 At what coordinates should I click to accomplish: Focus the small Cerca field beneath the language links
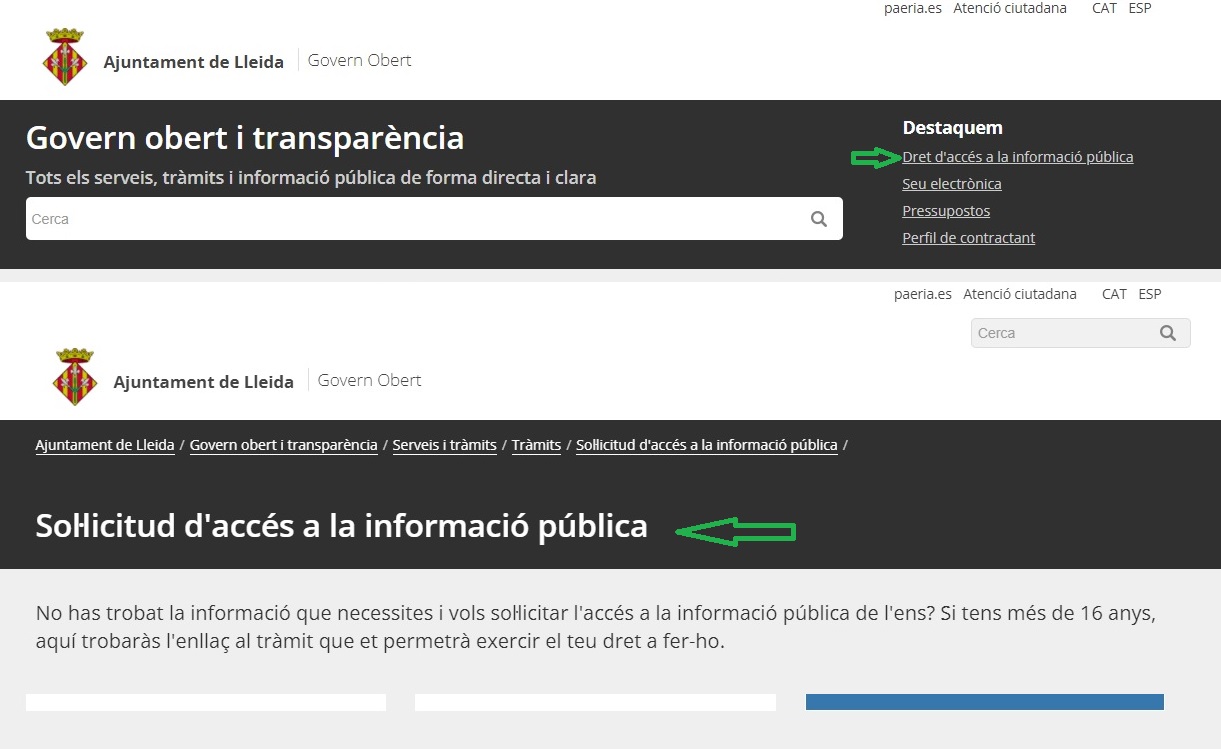tap(1060, 333)
